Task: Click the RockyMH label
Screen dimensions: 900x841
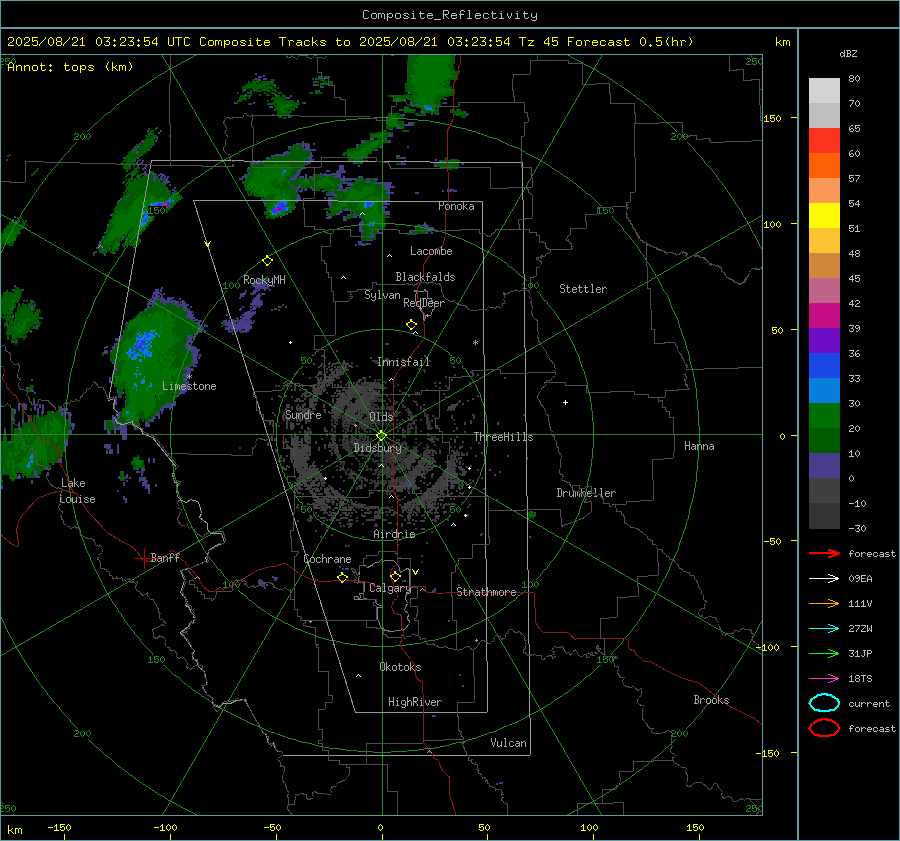Action: (x=264, y=280)
